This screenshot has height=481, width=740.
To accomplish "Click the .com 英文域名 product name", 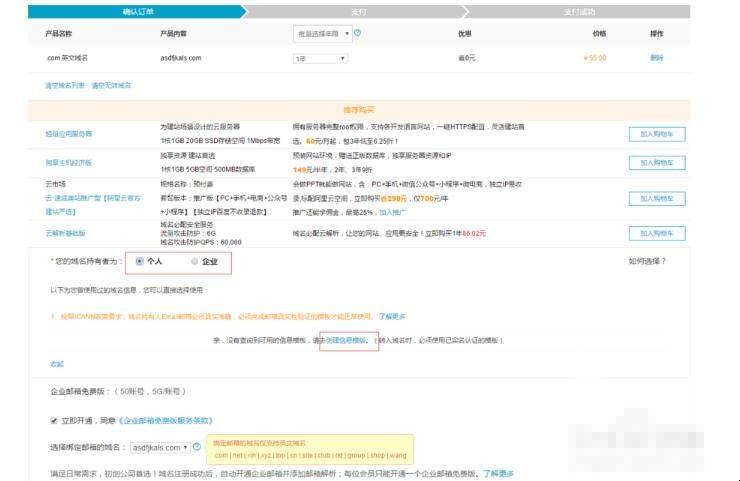I will click(x=67, y=58).
